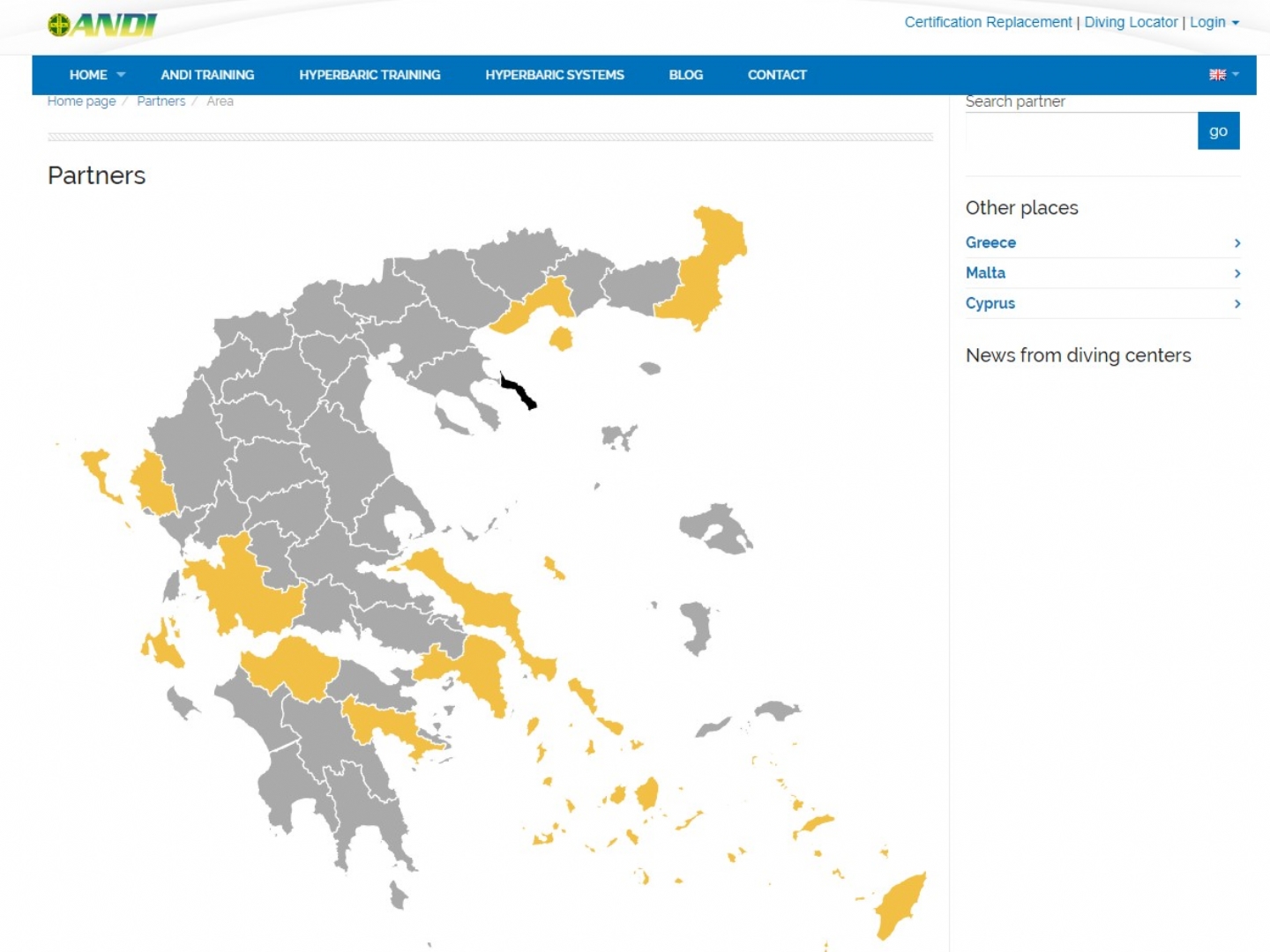The height and width of the screenshot is (952, 1270).
Task: Go to HYPERBARIC SYSTEMS page
Action: point(555,75)
